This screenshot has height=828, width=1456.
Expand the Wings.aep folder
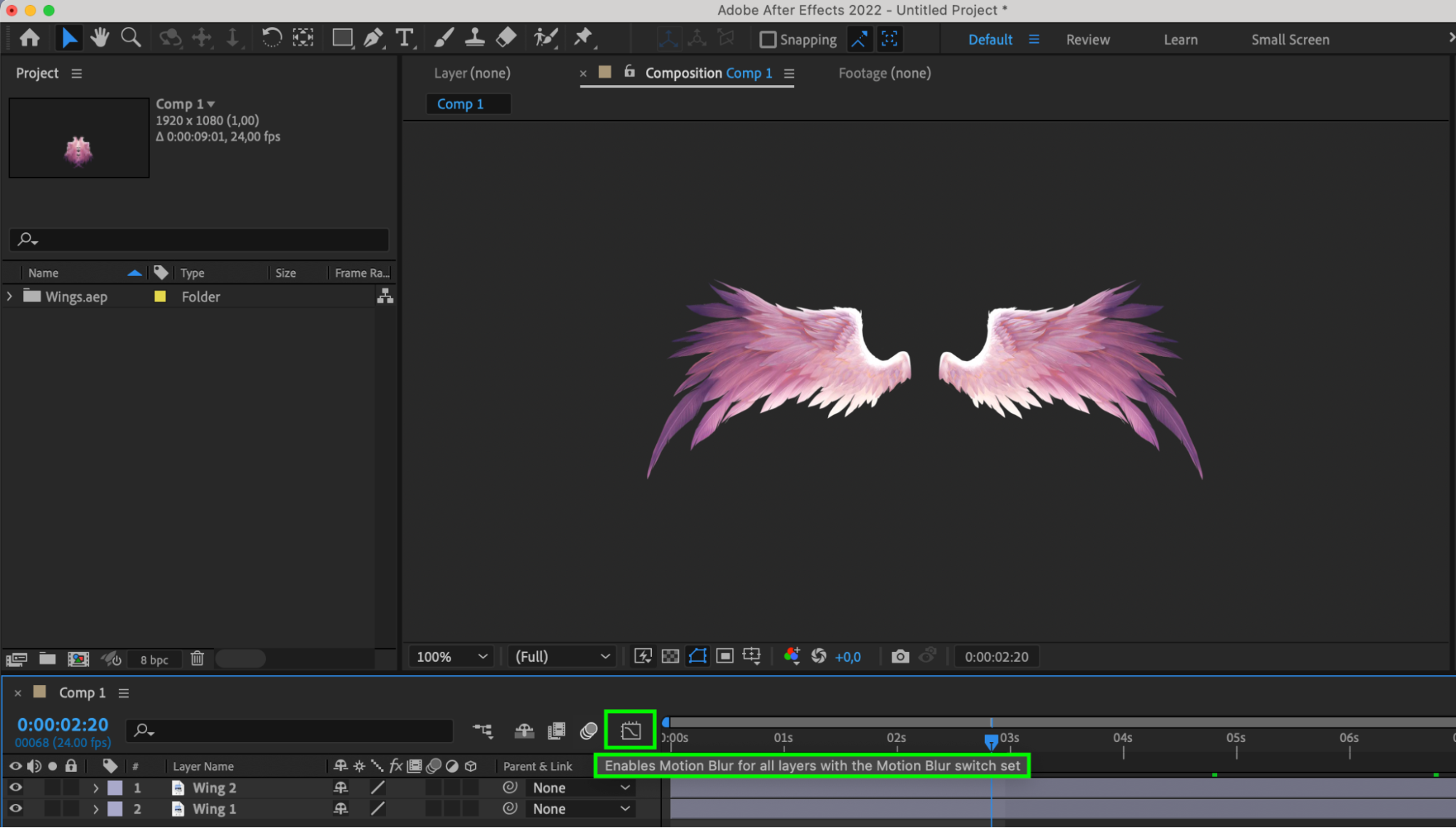pos(9,296)
